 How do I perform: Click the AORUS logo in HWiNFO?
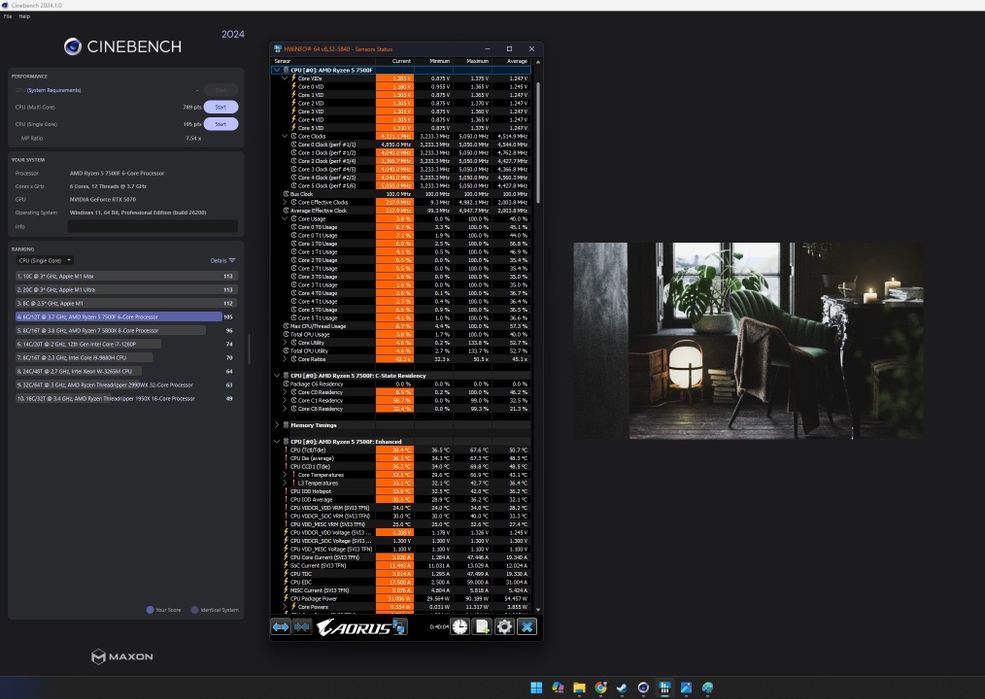(x=354, y=627)
